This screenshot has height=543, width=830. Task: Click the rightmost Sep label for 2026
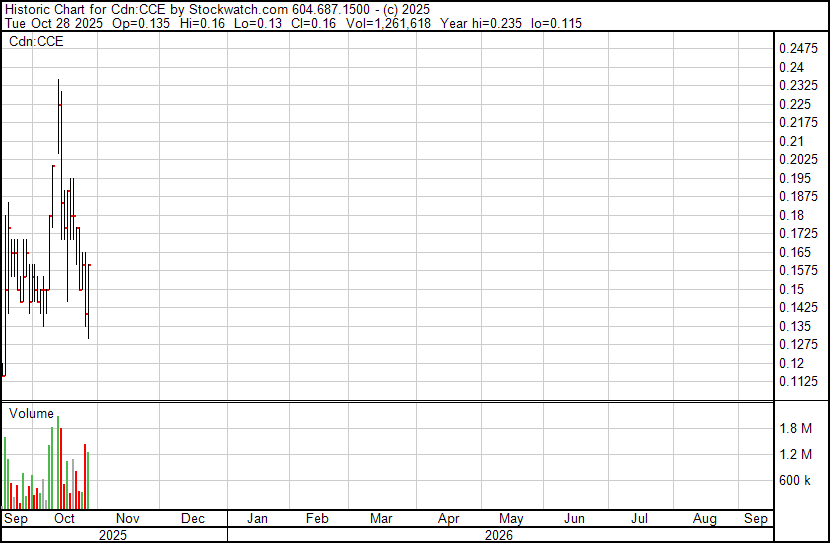[x=756, y=518]
